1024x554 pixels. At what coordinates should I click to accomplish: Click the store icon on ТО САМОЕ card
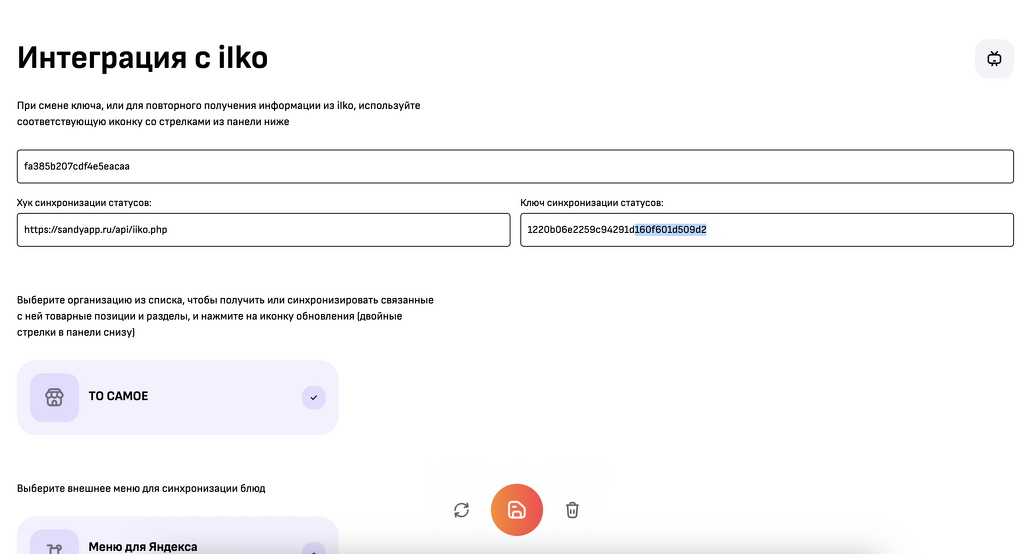pos(54,397)
